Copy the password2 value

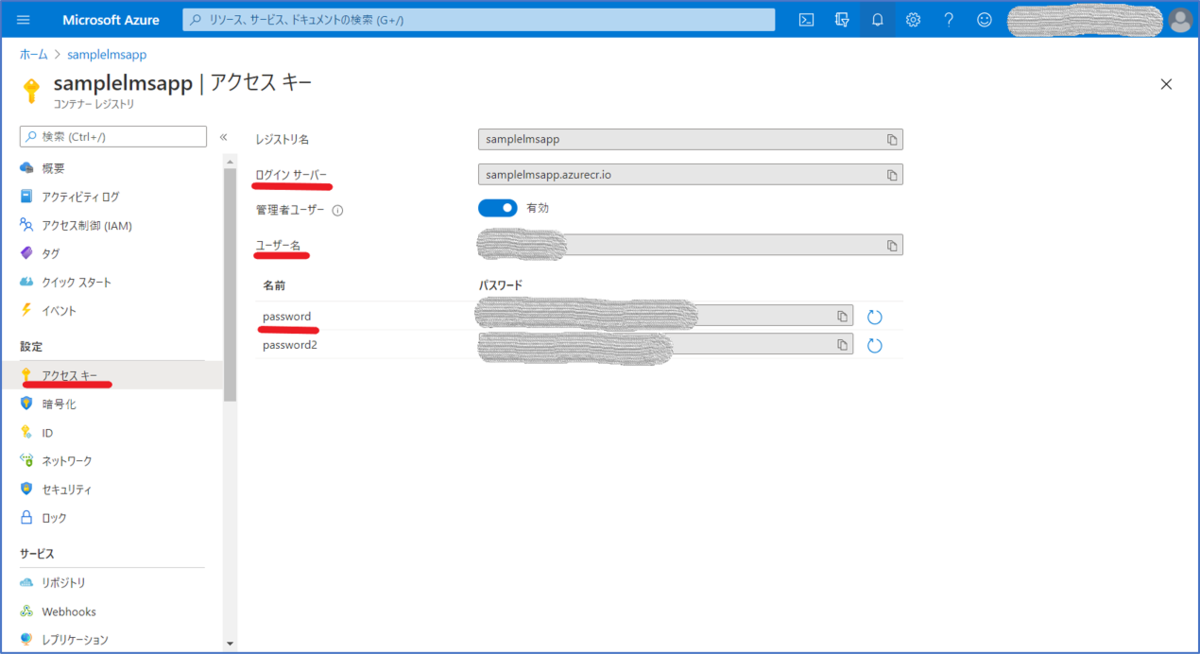click(x=842, y=345)
